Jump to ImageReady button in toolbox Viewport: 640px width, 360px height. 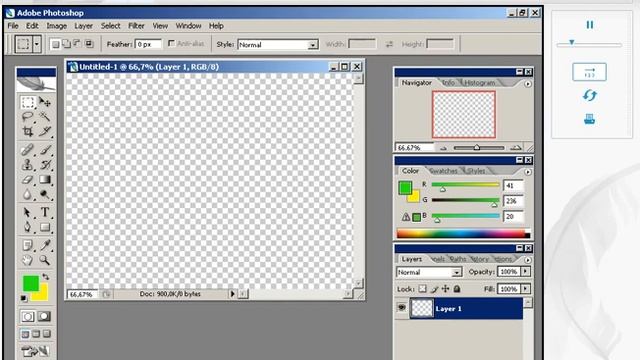[x=36, y=351]
